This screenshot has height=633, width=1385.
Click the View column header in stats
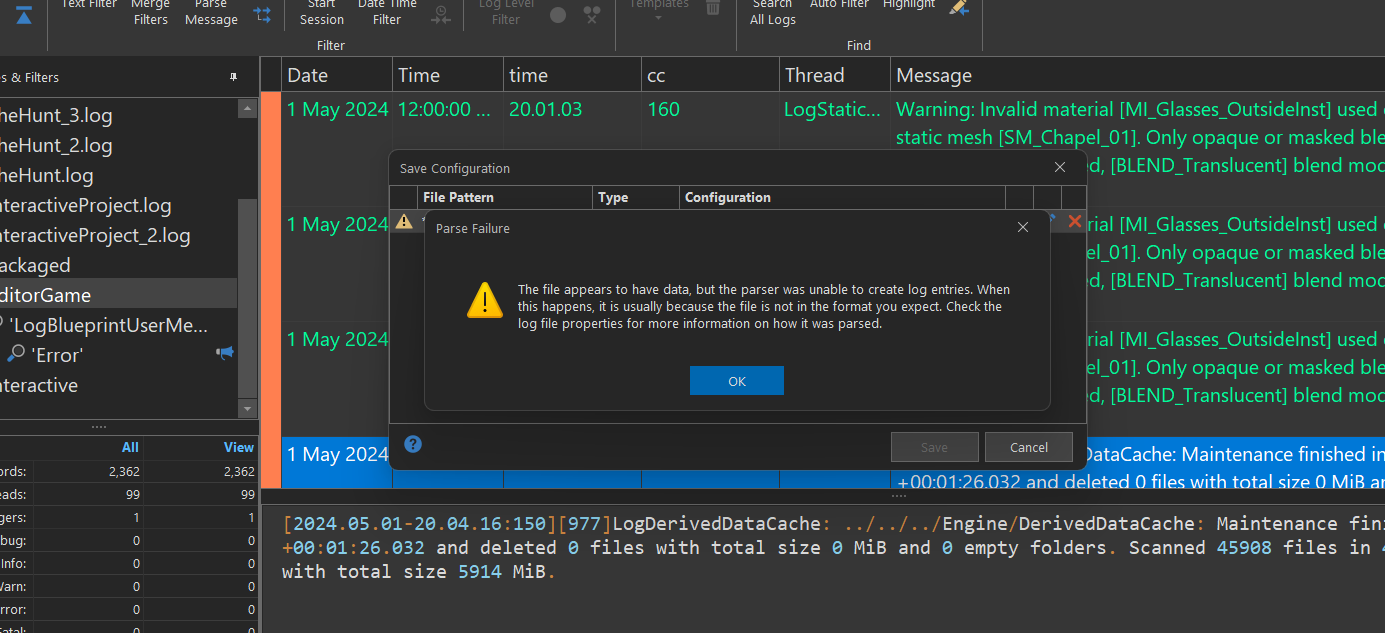(239, 447)
